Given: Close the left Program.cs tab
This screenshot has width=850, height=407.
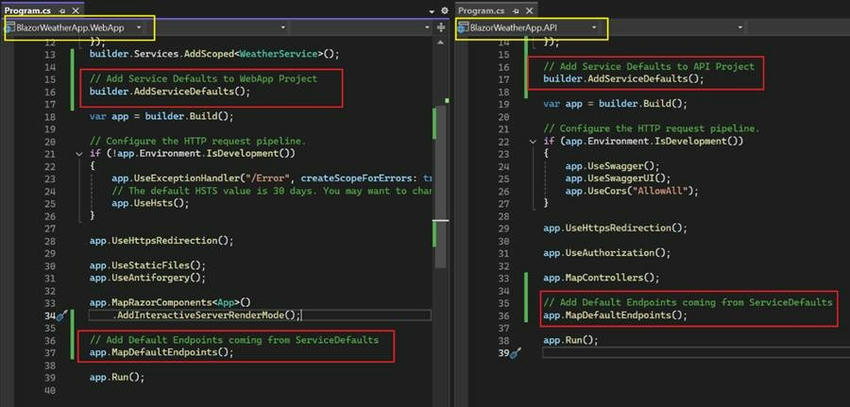Looking at the screenshot, I should point(75,10).
